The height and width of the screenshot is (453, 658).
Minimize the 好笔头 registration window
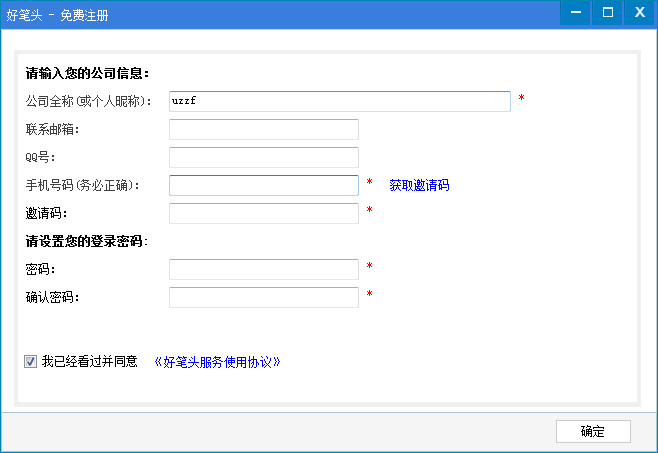[575, 13]
